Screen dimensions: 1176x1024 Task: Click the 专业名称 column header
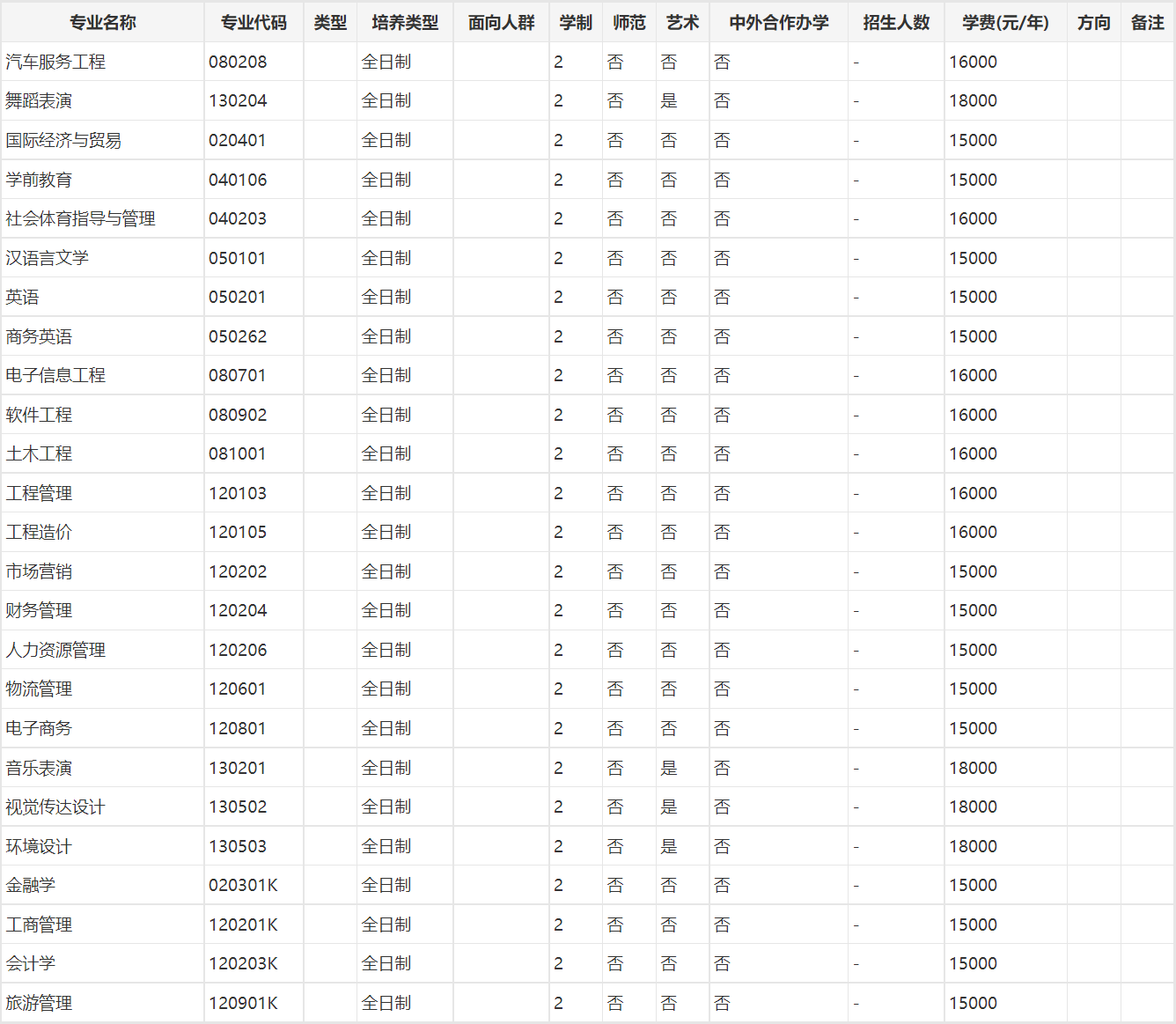(x=102, y=23)
